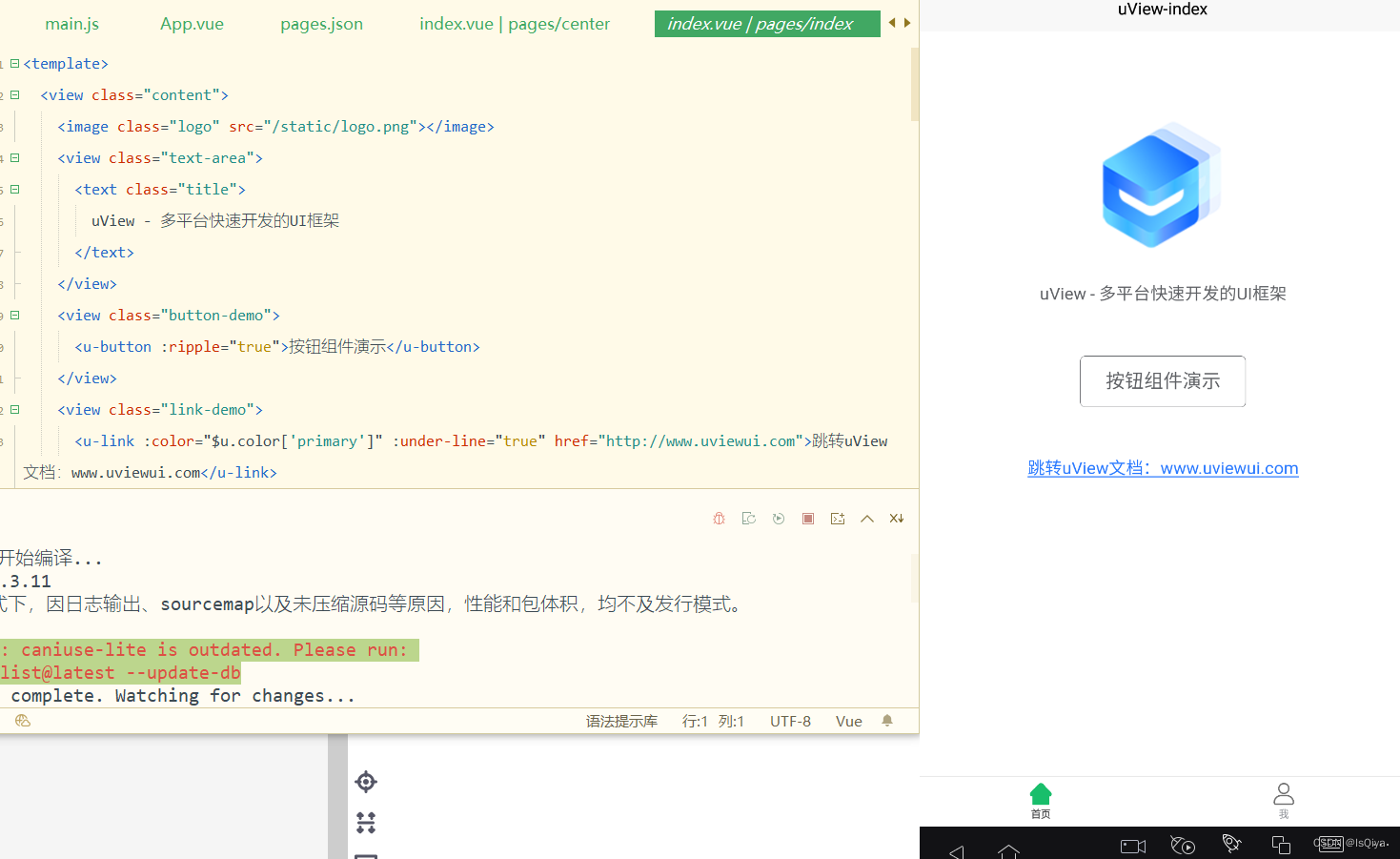Viewport: 1400px width, 859px height.
Task: Click 语法提示库 in status bar
Action: (621, 722)
